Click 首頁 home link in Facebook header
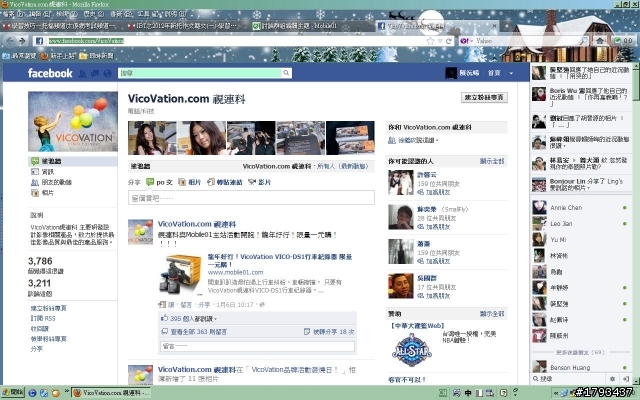The height and width of the screenshot is (400, 640). click(494, 73)
